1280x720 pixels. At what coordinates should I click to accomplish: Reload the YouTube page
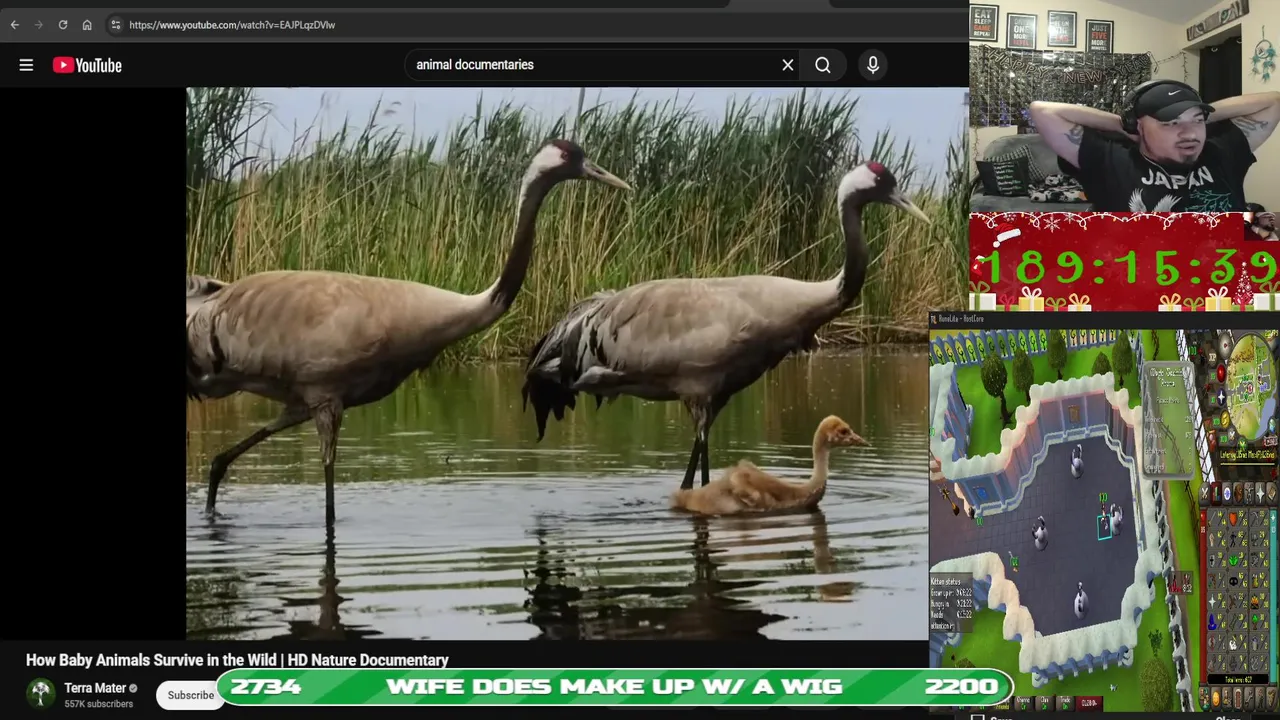pyautogui.click(x=62, y=24)
